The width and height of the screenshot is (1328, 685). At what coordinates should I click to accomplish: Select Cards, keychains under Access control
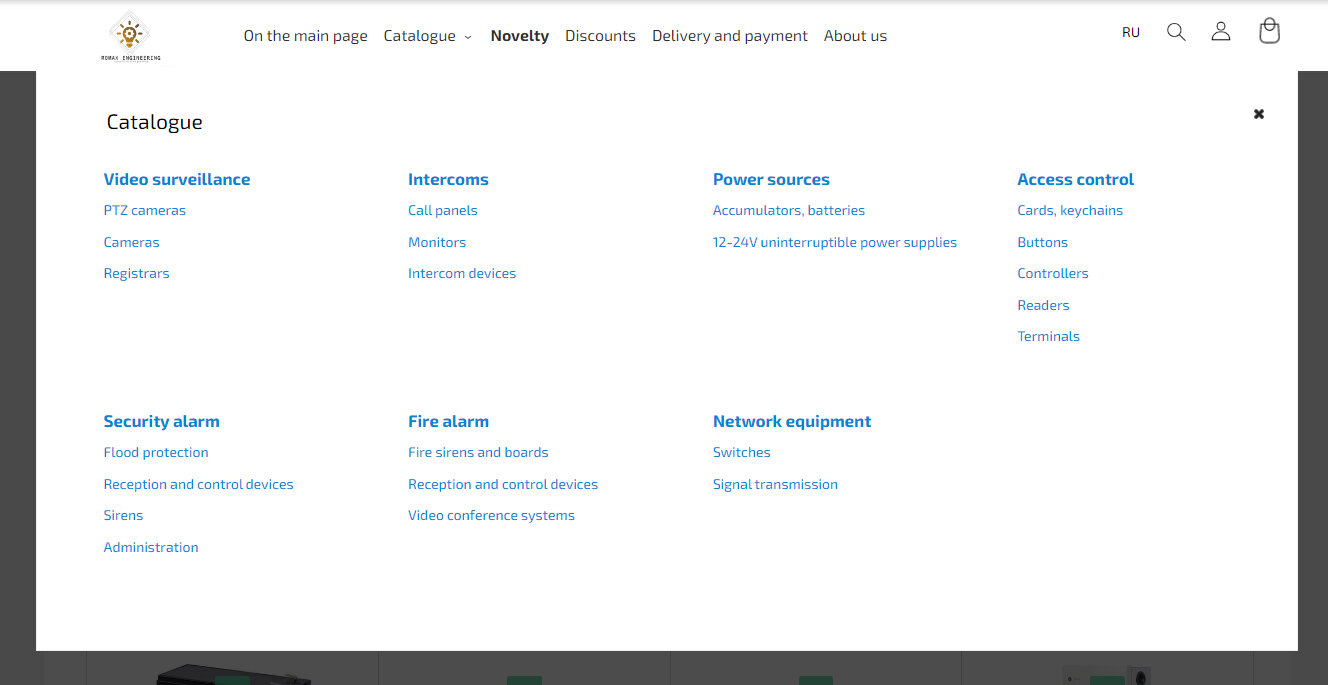pos(1069,211)
